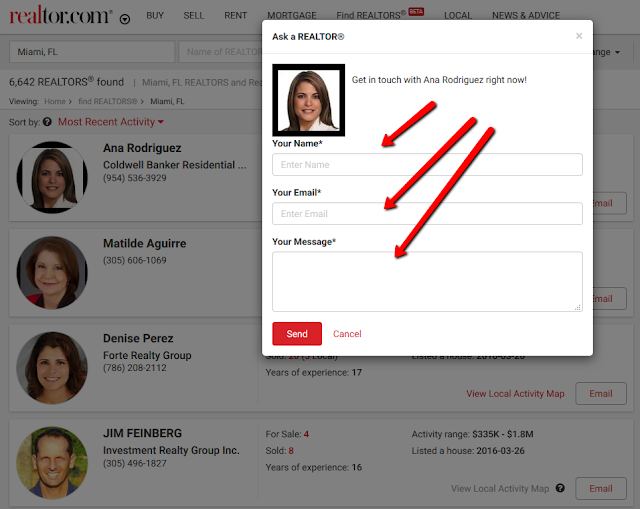
Task: Click Ana Rodriguez's photo in the dialog
Action: [x=309, y=100]
